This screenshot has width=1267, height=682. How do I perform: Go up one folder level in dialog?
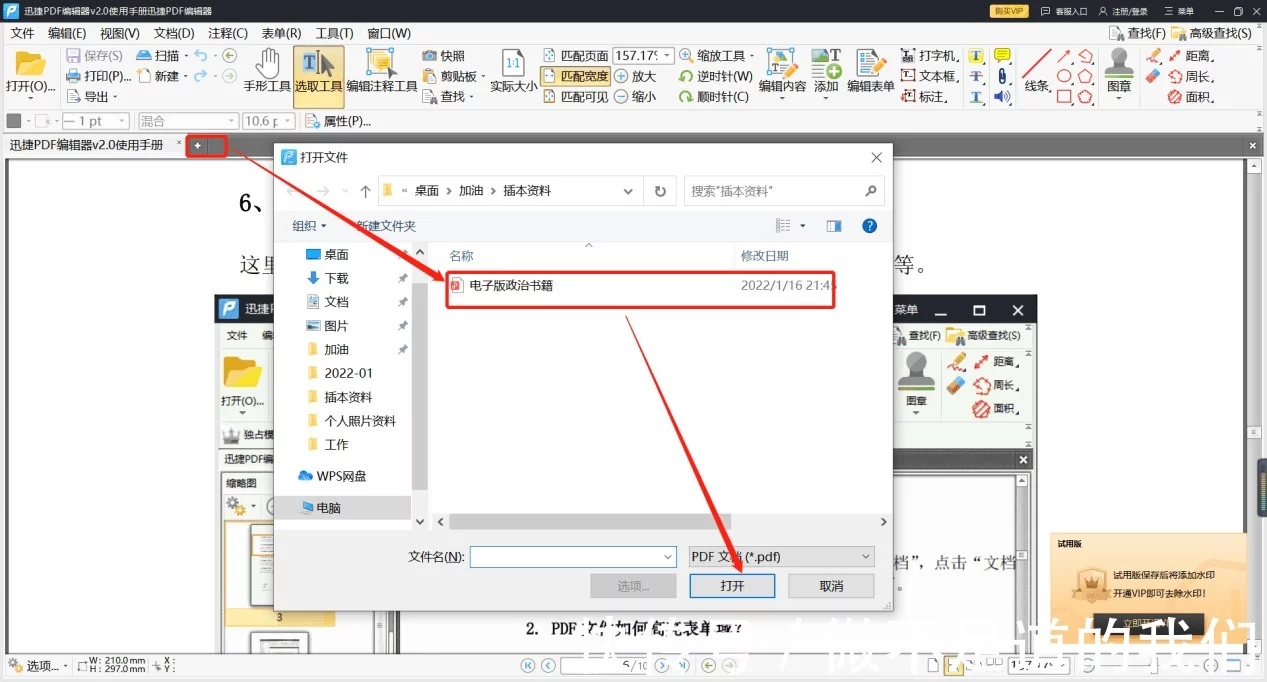tap(366, 191)
